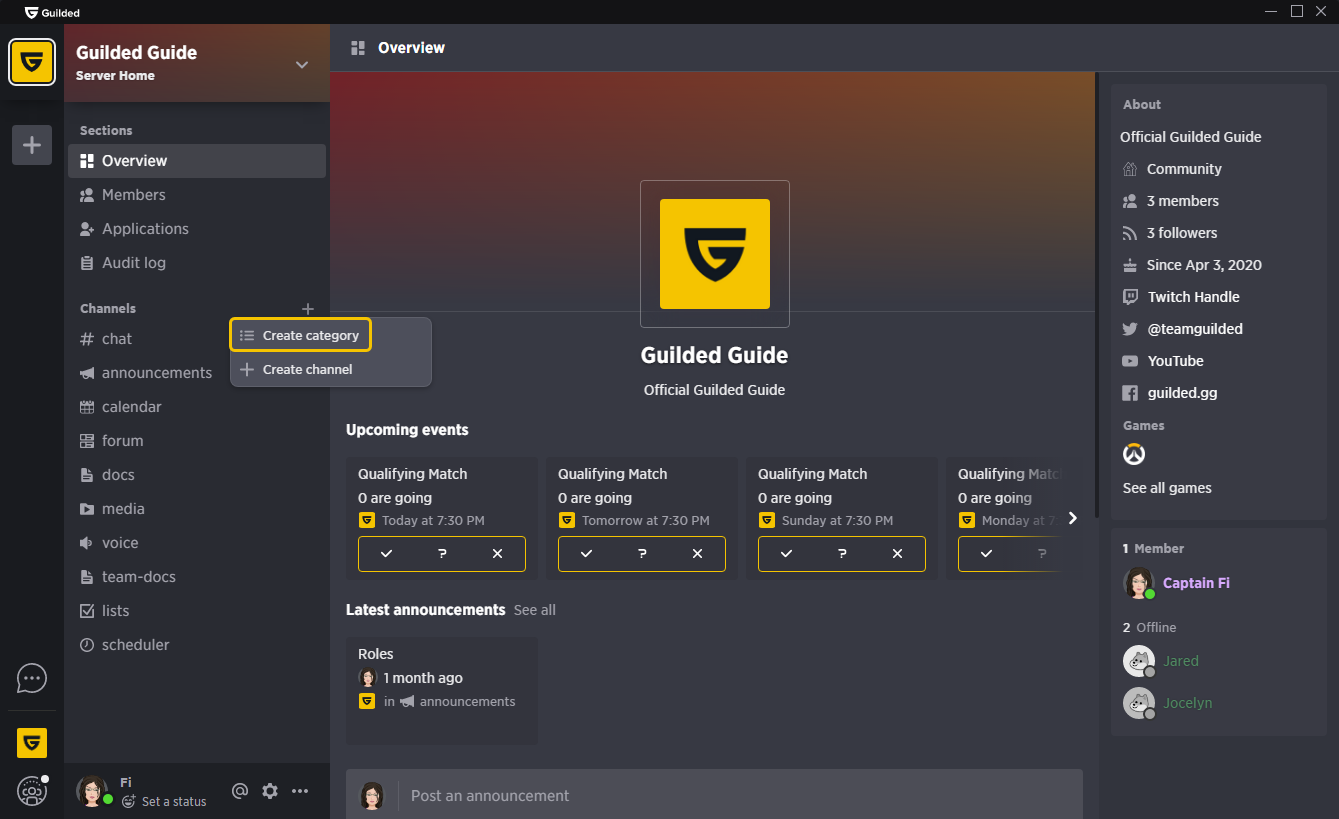The image size is (1339, 819).
Task: Open the docs channel
Action: tap(197, 475)
